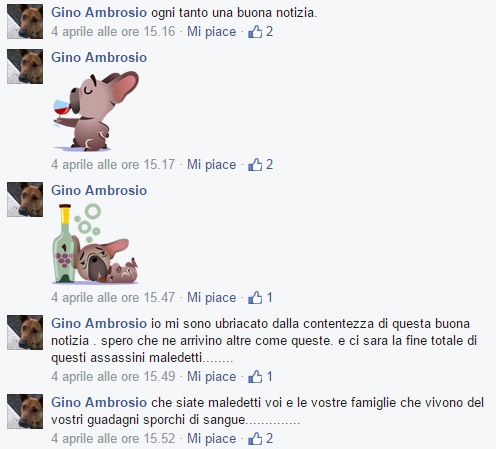Open Gino Ambrosio name on 'io mi sono ubriacato' comment

[x=99, y=324]
